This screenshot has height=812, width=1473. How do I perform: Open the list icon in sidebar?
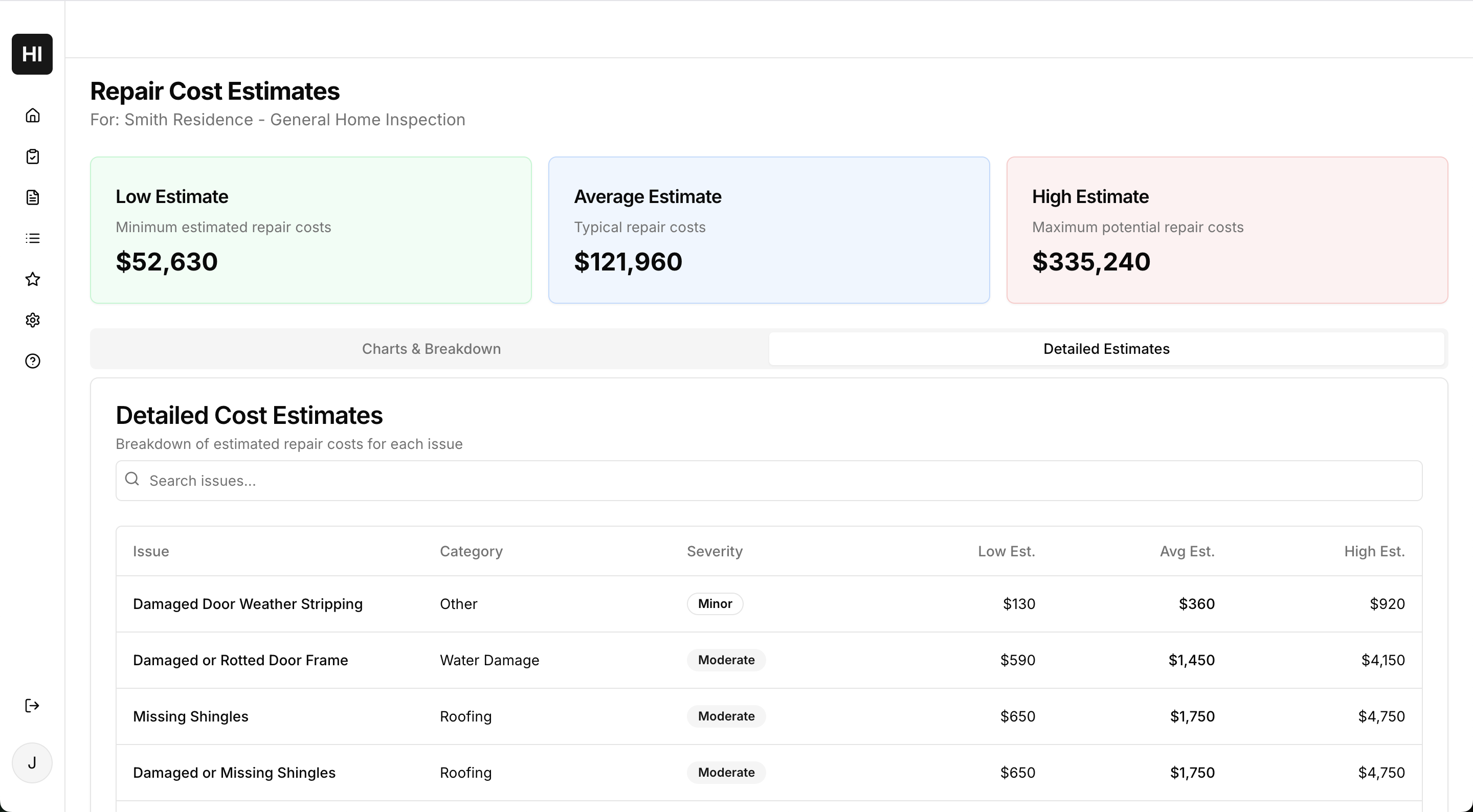pyautogui.click(x=33, y=238)
